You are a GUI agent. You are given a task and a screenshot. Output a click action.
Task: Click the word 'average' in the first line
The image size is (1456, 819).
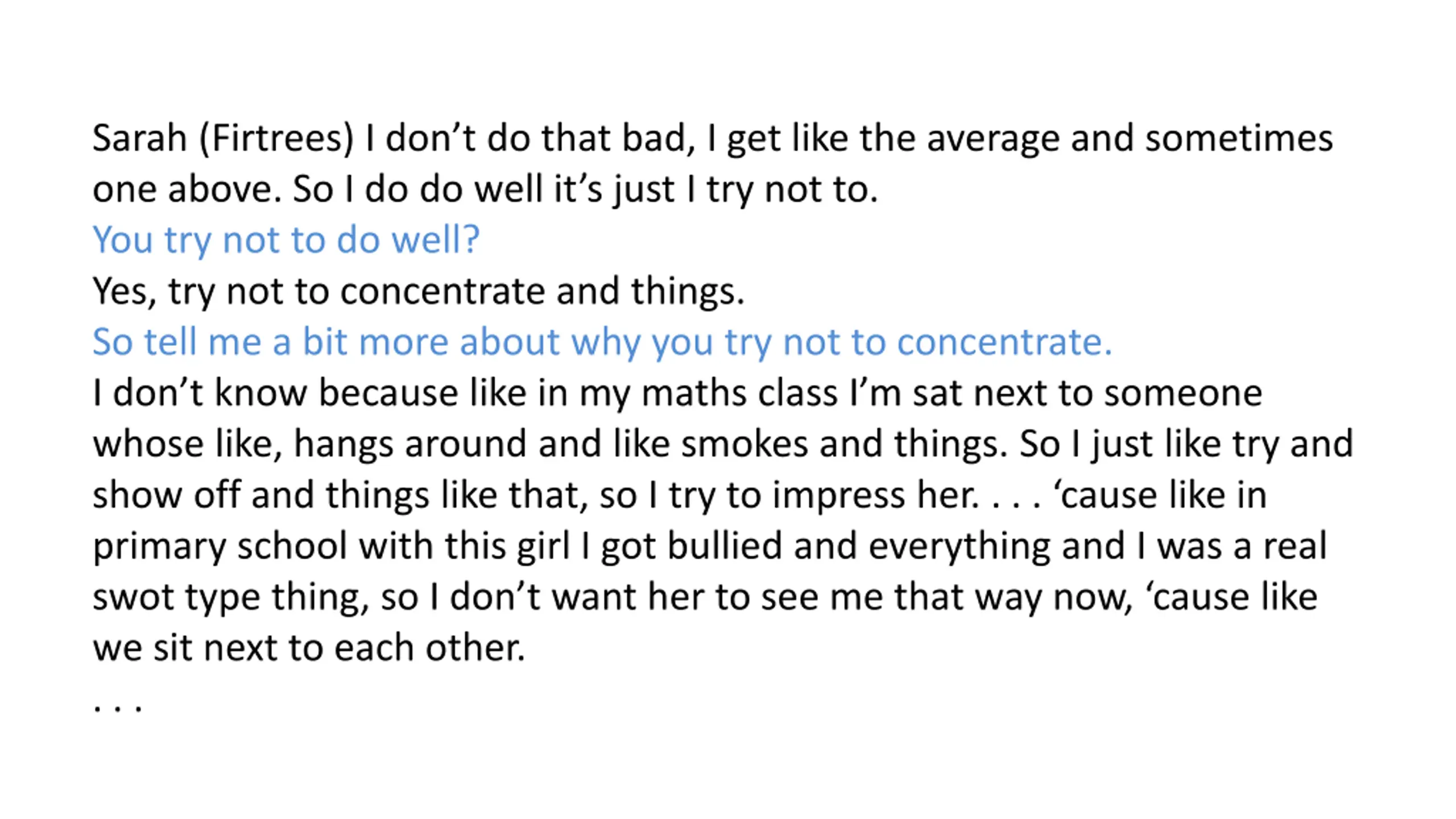[x=993, y=138]
